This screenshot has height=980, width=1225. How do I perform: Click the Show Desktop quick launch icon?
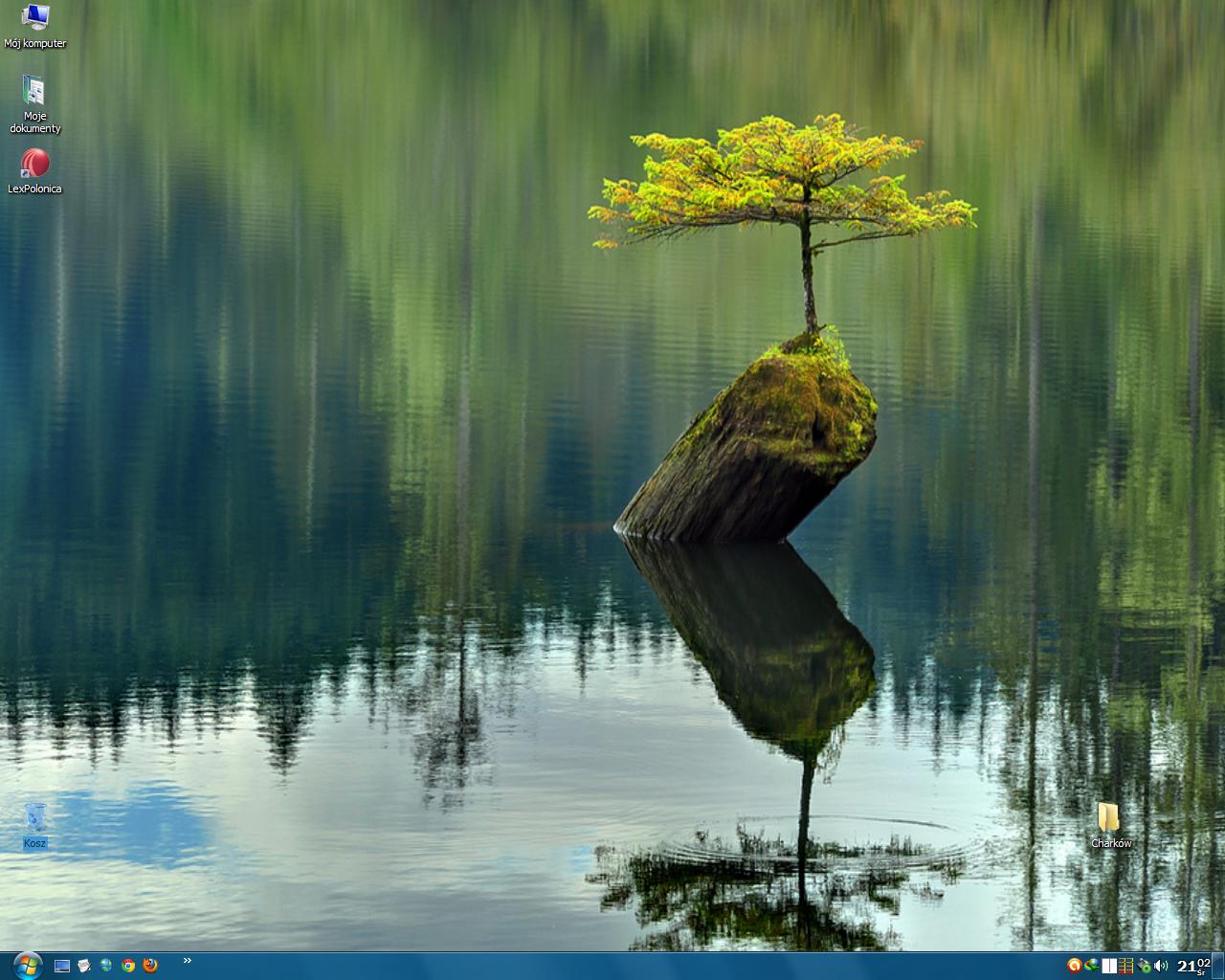point(62,966)
